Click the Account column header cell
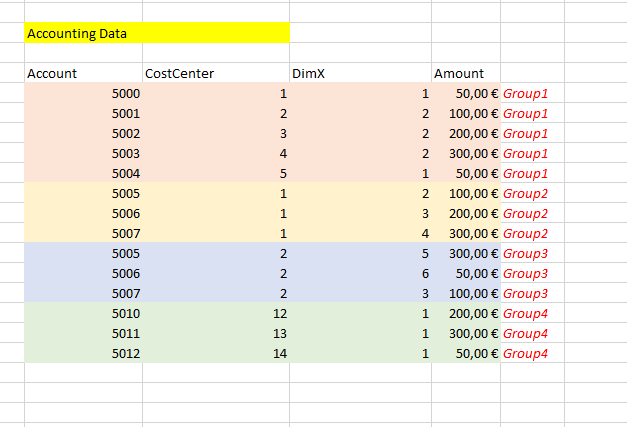The image size is (627, 427). (84, 73)
